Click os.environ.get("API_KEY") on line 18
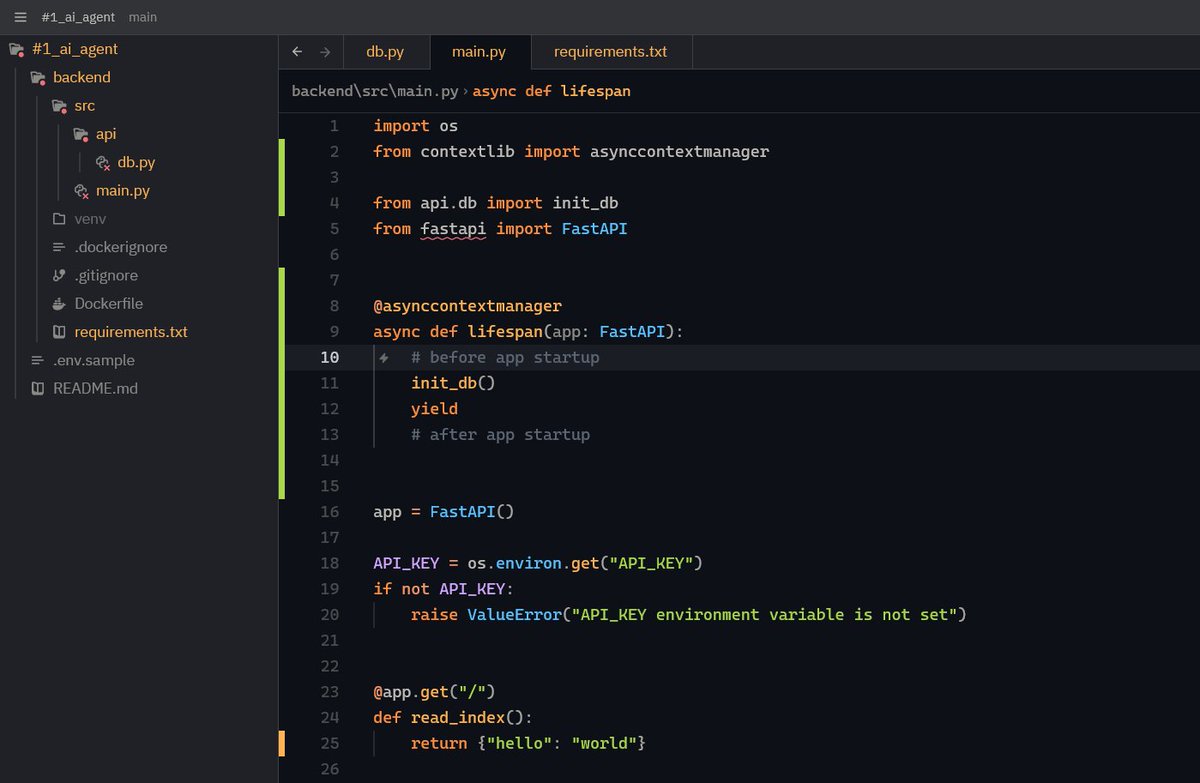 pyautogui.click(x=585, y=563)
